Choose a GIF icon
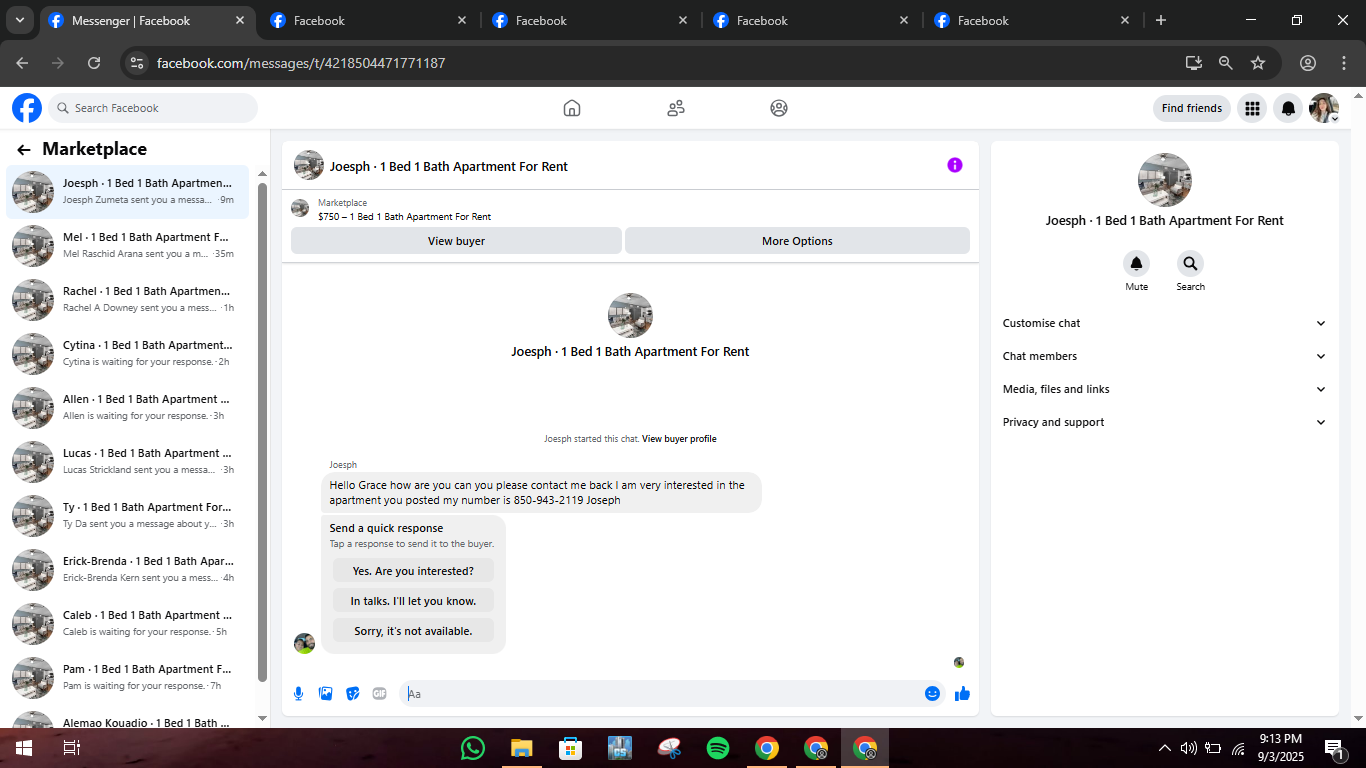 [379, 694]
